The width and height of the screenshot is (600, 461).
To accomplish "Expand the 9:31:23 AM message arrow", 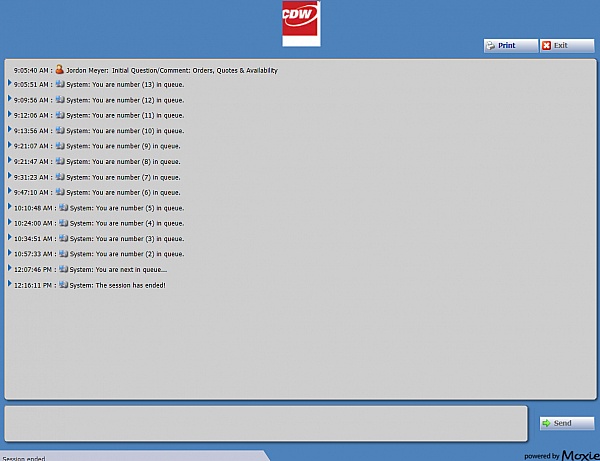I will click(x=10, y=176).
